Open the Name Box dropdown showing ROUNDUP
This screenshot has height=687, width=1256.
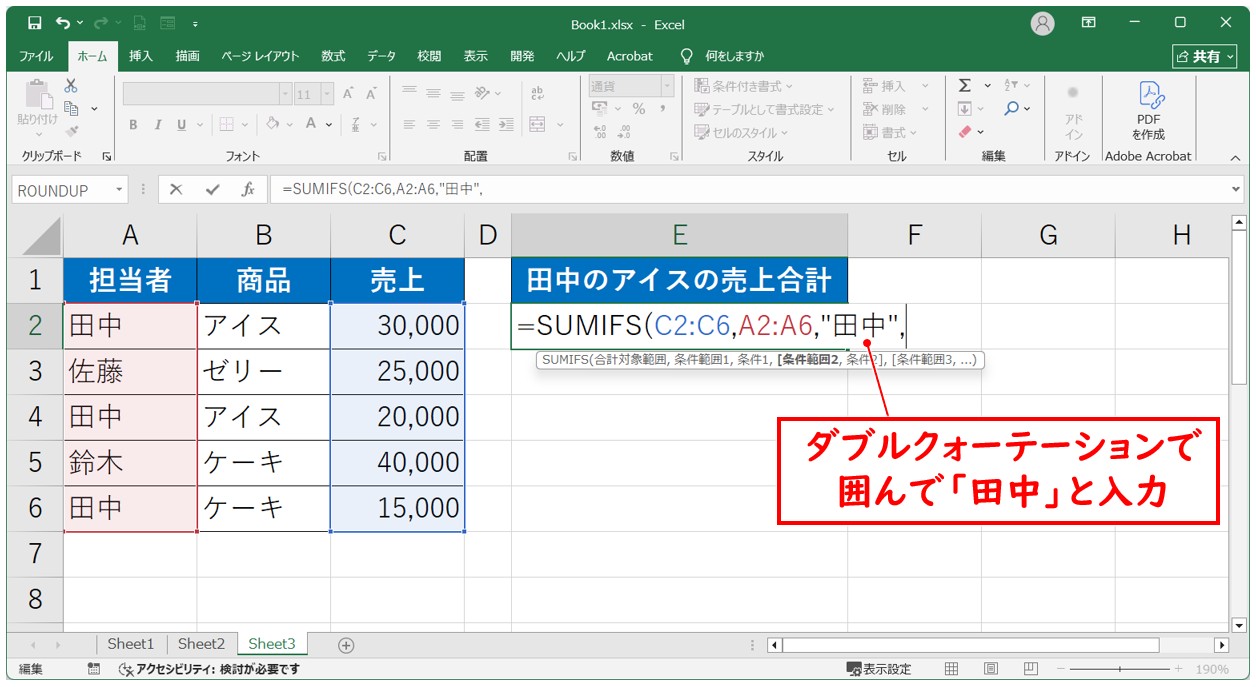click(x=120, y=190)
